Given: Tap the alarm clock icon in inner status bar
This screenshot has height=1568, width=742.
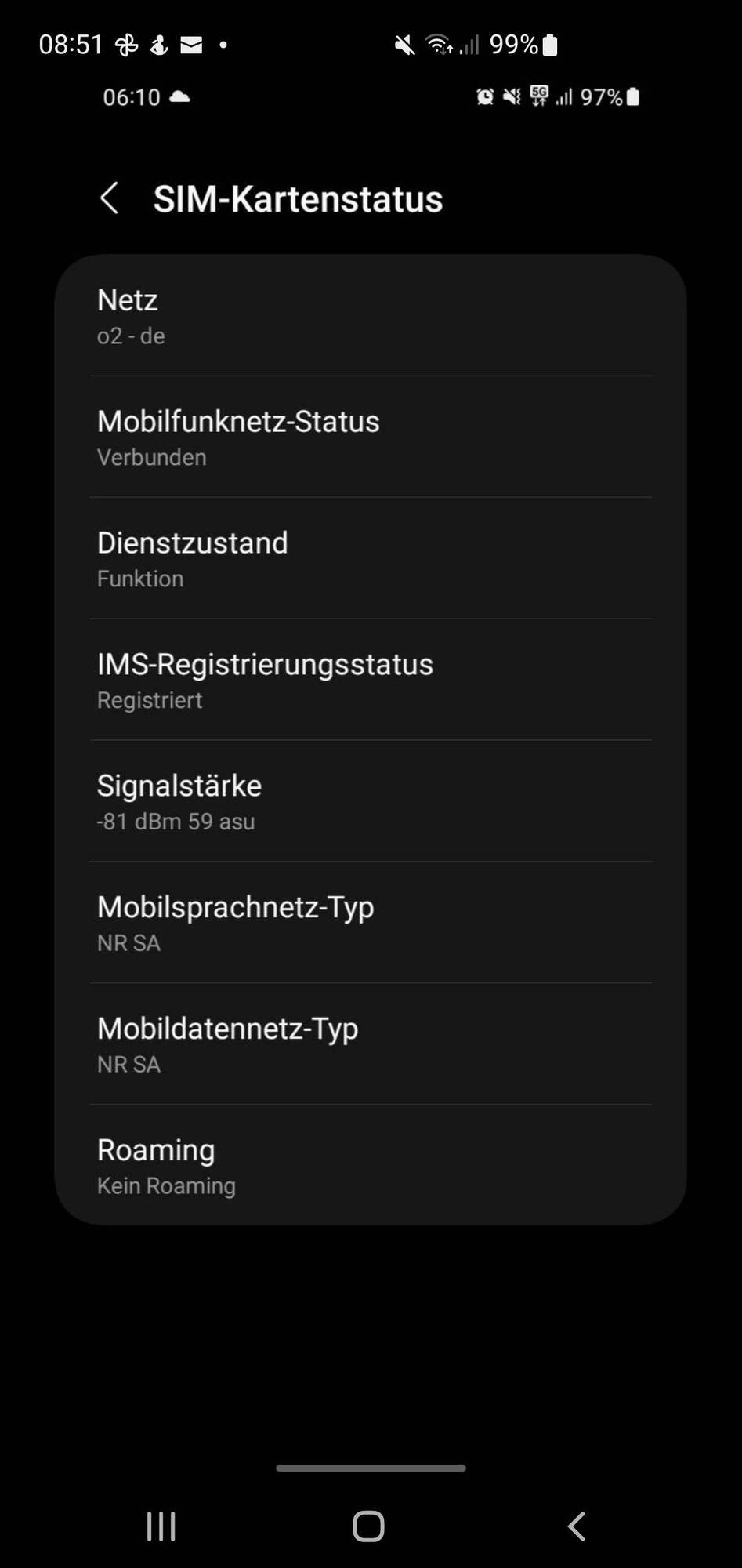Looking at the screenshot, I should [485, 96].
